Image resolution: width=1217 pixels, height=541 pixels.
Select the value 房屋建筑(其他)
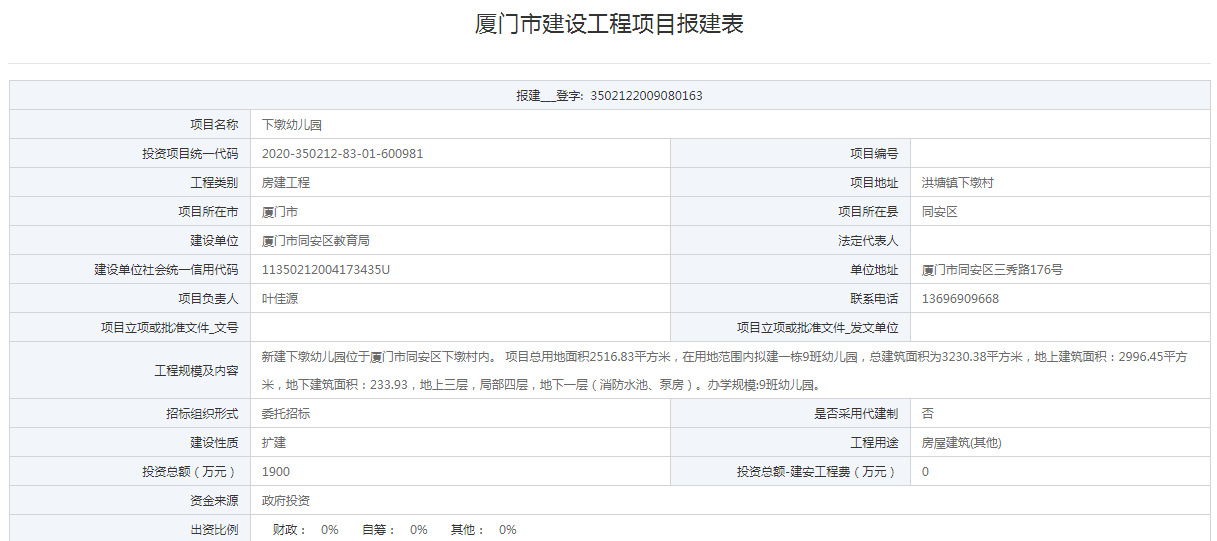click(961, 443)
